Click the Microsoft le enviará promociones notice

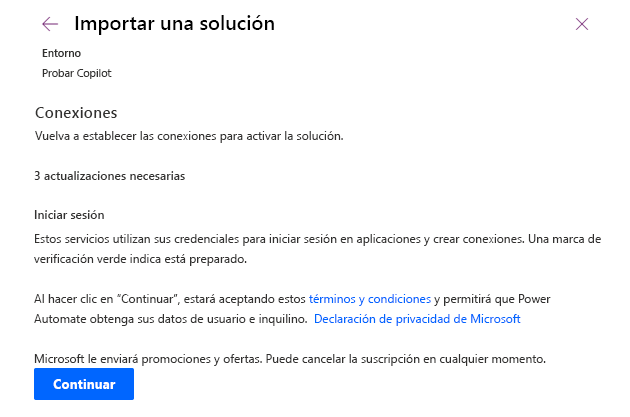click(290, 359)
